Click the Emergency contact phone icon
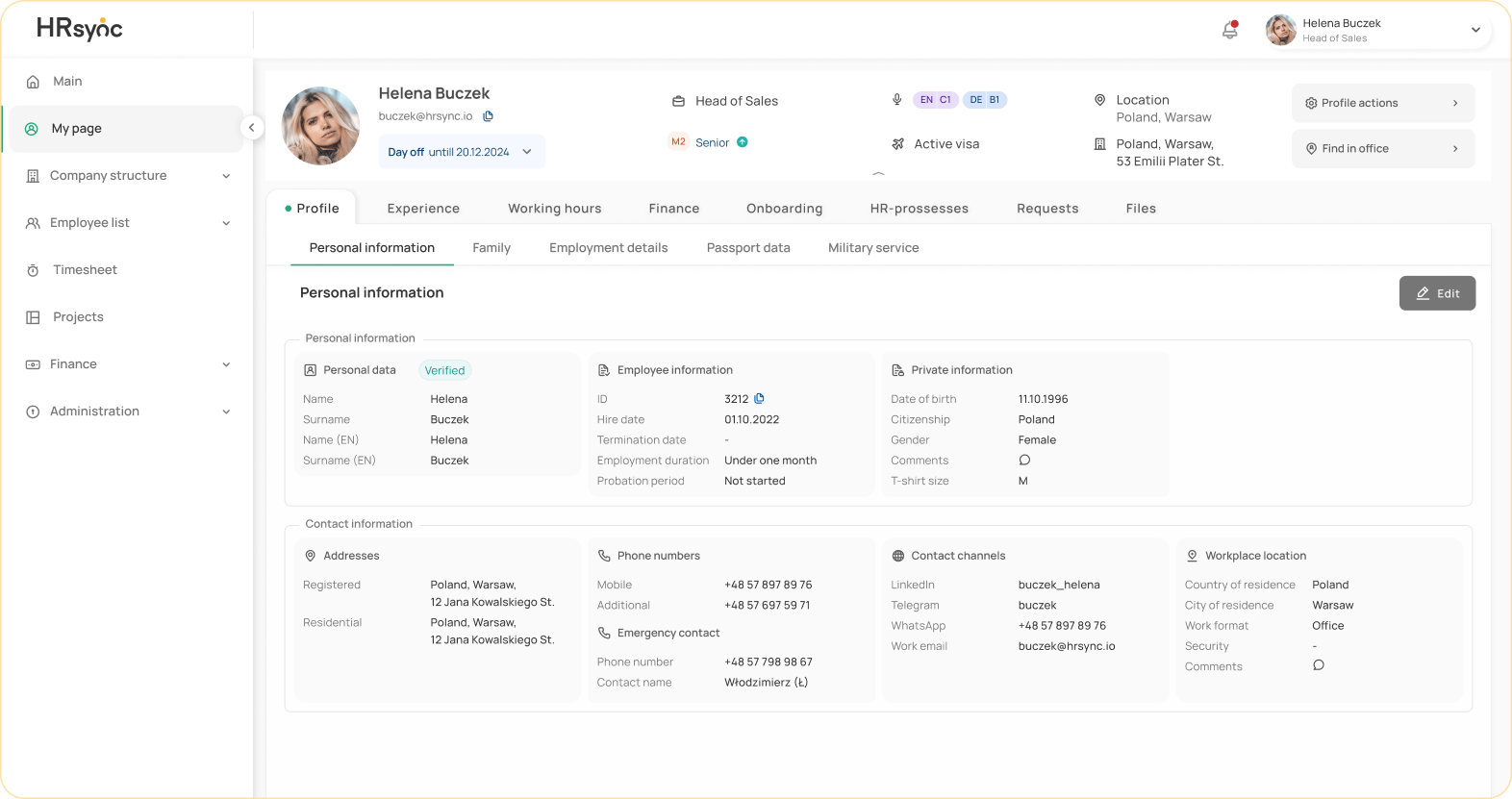This screenshot has width=1512, height=799. tap(604, 633)
